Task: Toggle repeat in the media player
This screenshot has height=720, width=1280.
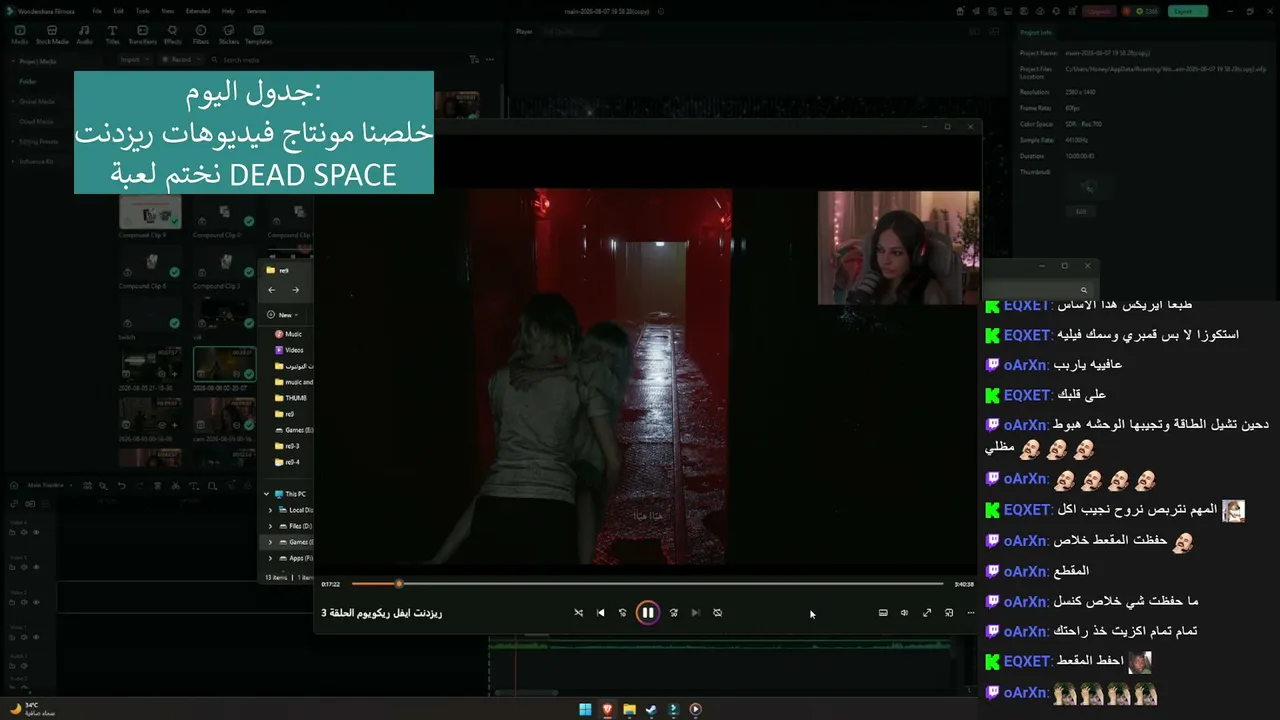Action: 717,613
